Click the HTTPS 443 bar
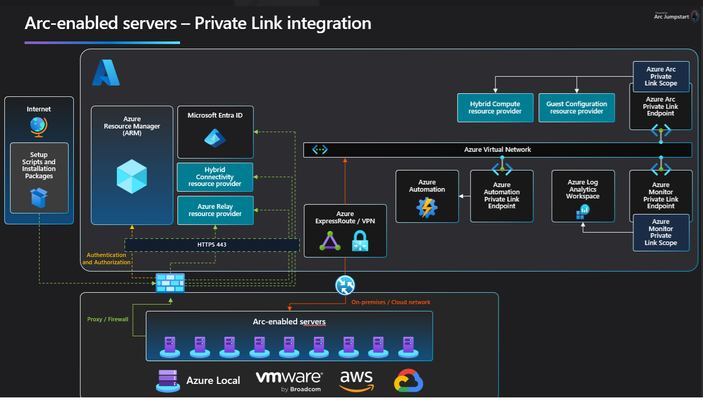Screen dimensions: 703x400 tap(212, 245)
